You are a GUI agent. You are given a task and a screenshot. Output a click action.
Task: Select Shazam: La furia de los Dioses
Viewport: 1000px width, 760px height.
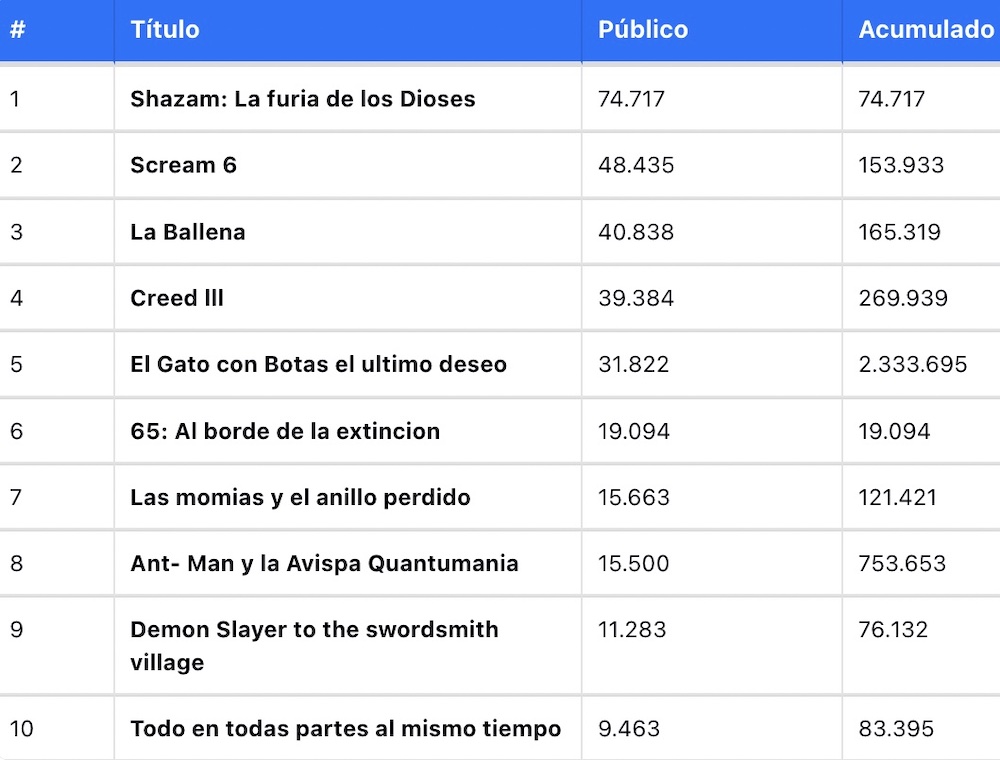[x=303, y=99]
